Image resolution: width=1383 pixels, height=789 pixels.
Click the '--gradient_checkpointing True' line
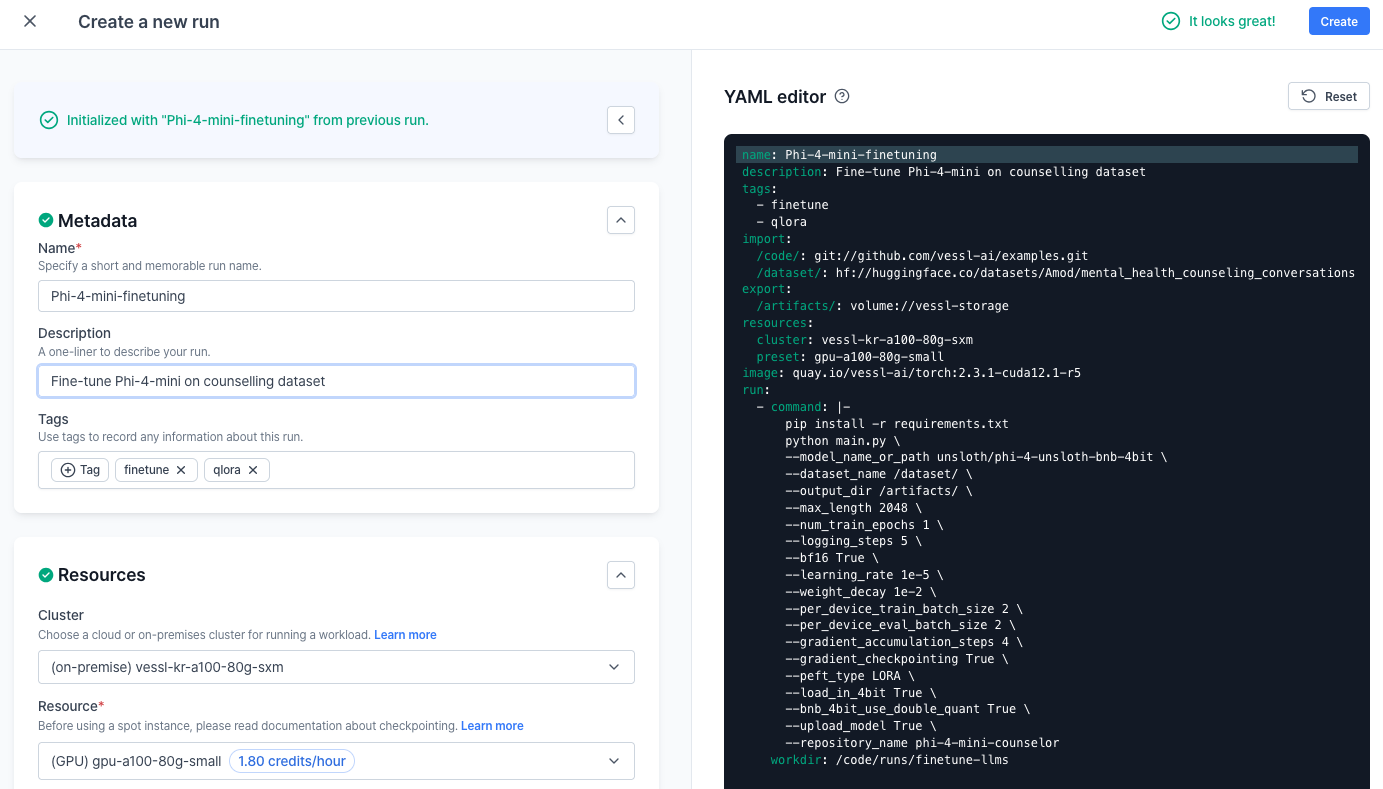click(897, 659)
